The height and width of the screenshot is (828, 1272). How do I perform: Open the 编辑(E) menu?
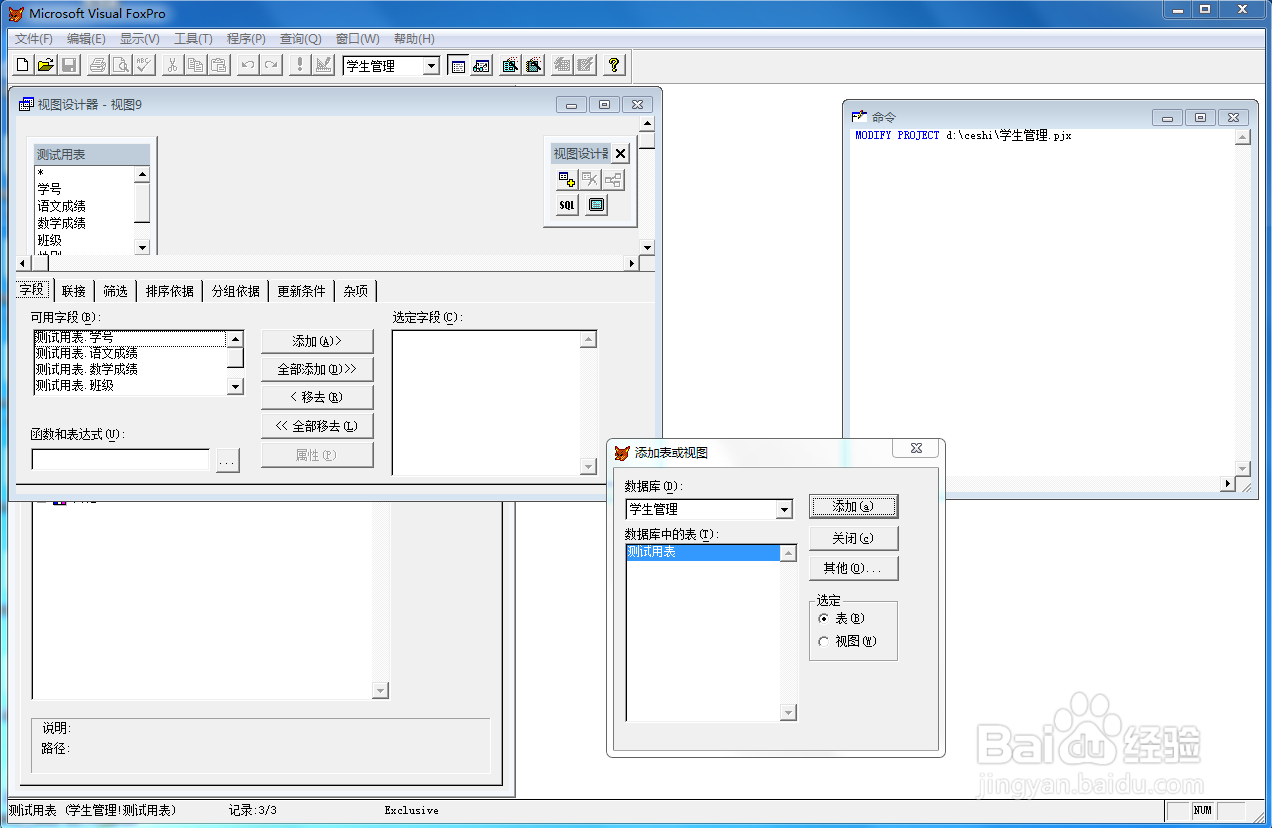(86, 39)
